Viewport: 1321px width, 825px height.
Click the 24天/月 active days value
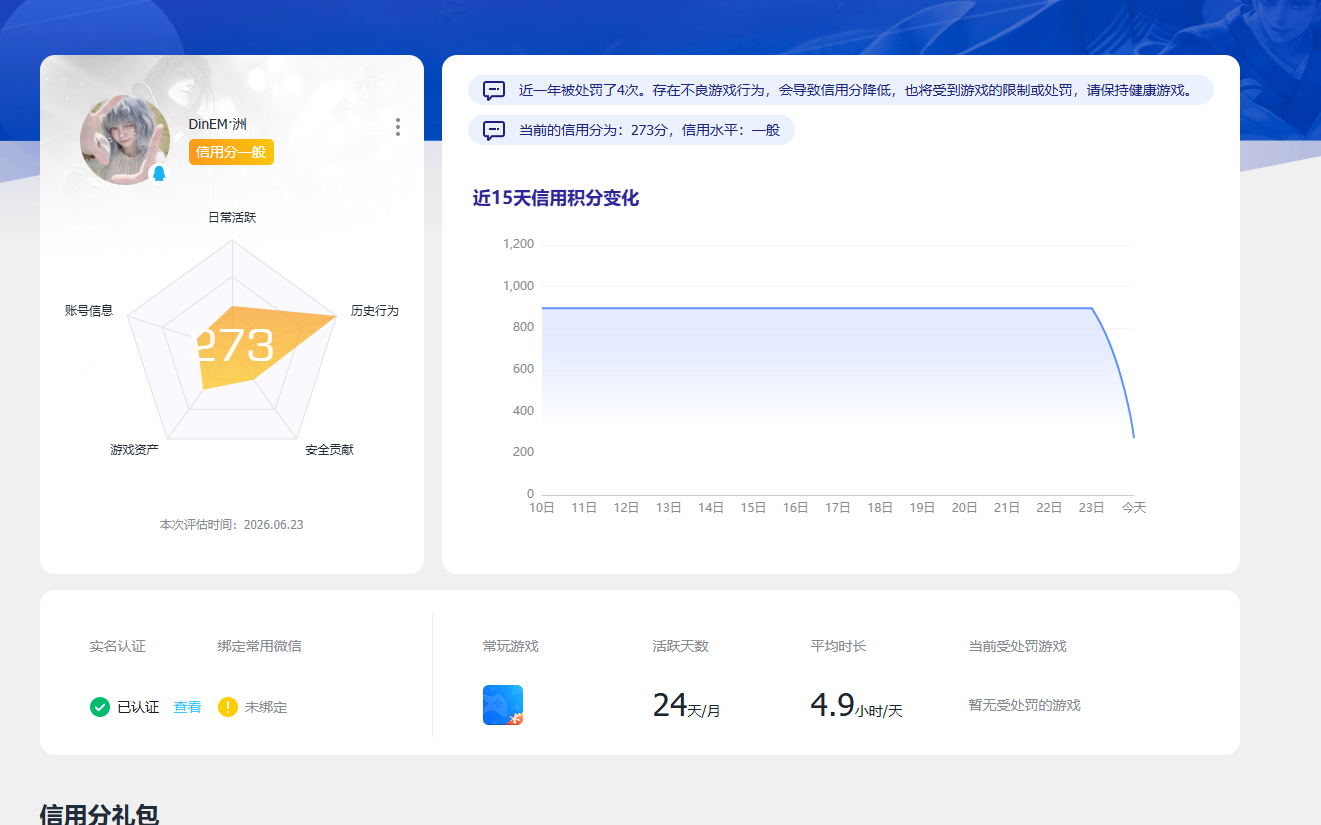click(x=686, y=706)
